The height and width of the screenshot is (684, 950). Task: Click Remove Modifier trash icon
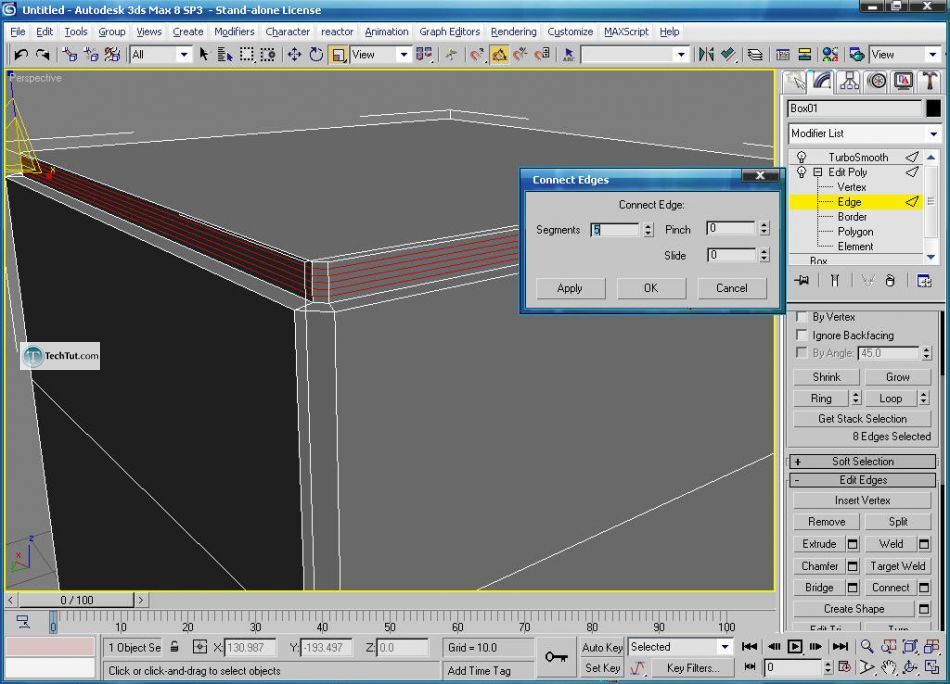point(890,281)
